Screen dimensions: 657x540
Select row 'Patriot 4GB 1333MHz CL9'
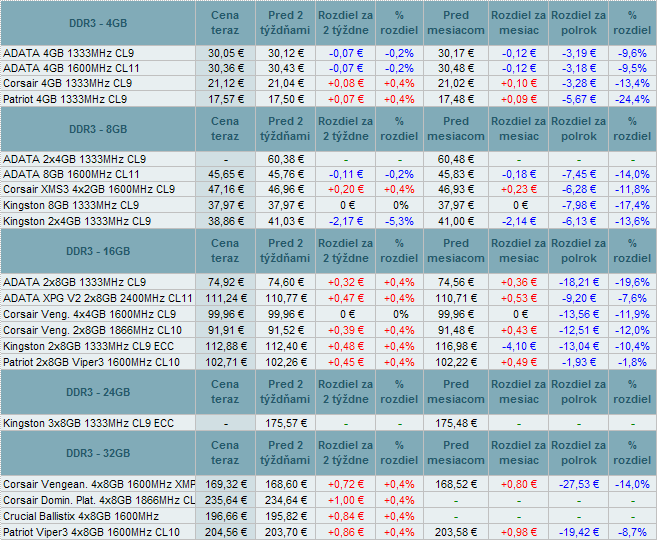point(328,99)
